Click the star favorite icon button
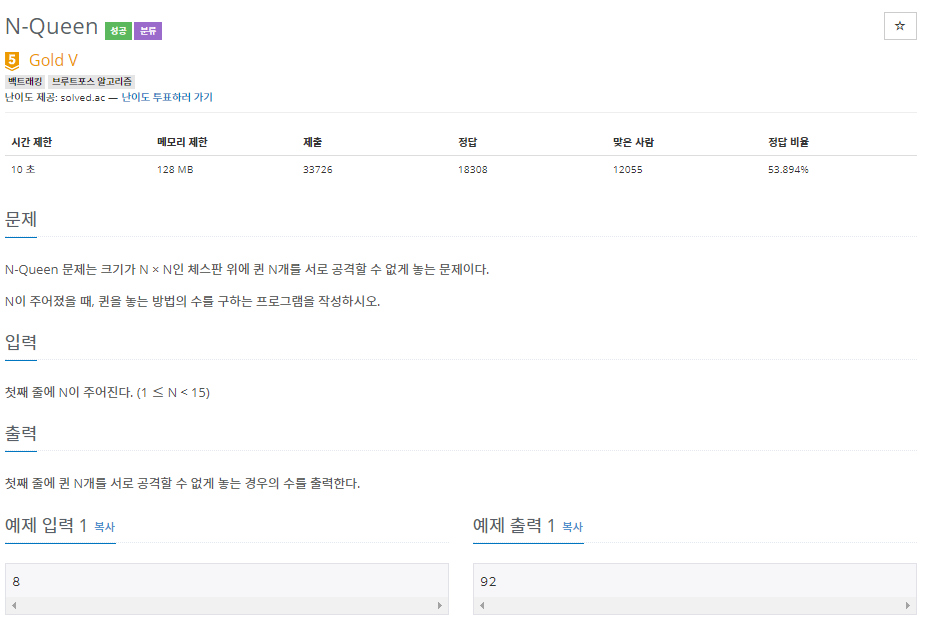This screenshot has width=929, height=626. (899, 26)
